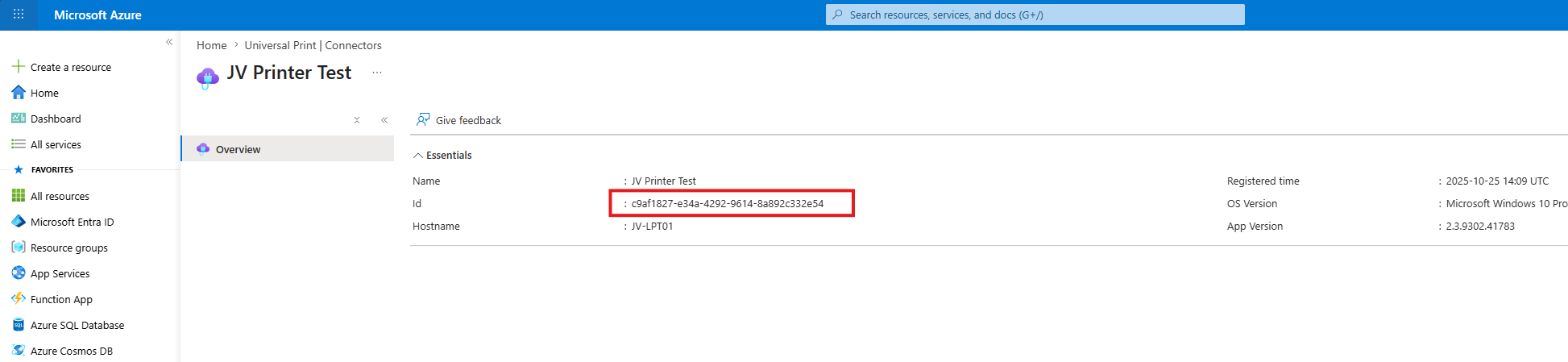Open the more options ellipsis next to title
This screenshot has width=1568, height=362.
[x=376, y=73]
